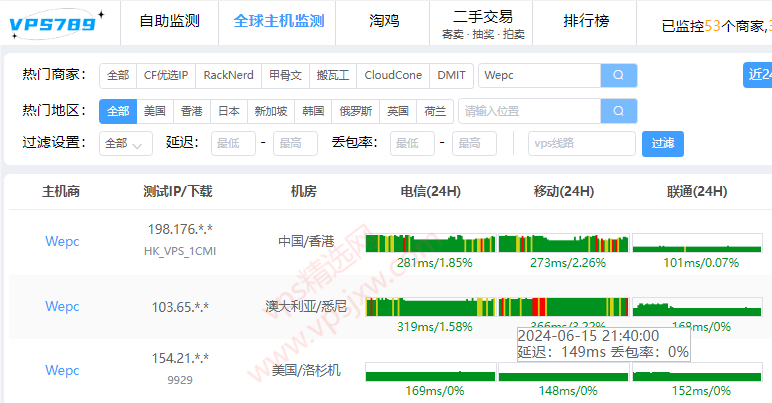Open the 二手交易 nav tab

click(482, 17)
